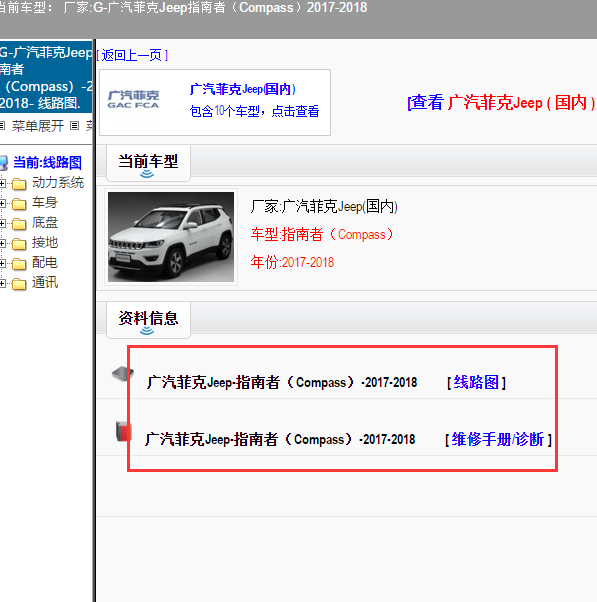
Task: Click top bar 当前车型 header text
Action: pos(183,7)
